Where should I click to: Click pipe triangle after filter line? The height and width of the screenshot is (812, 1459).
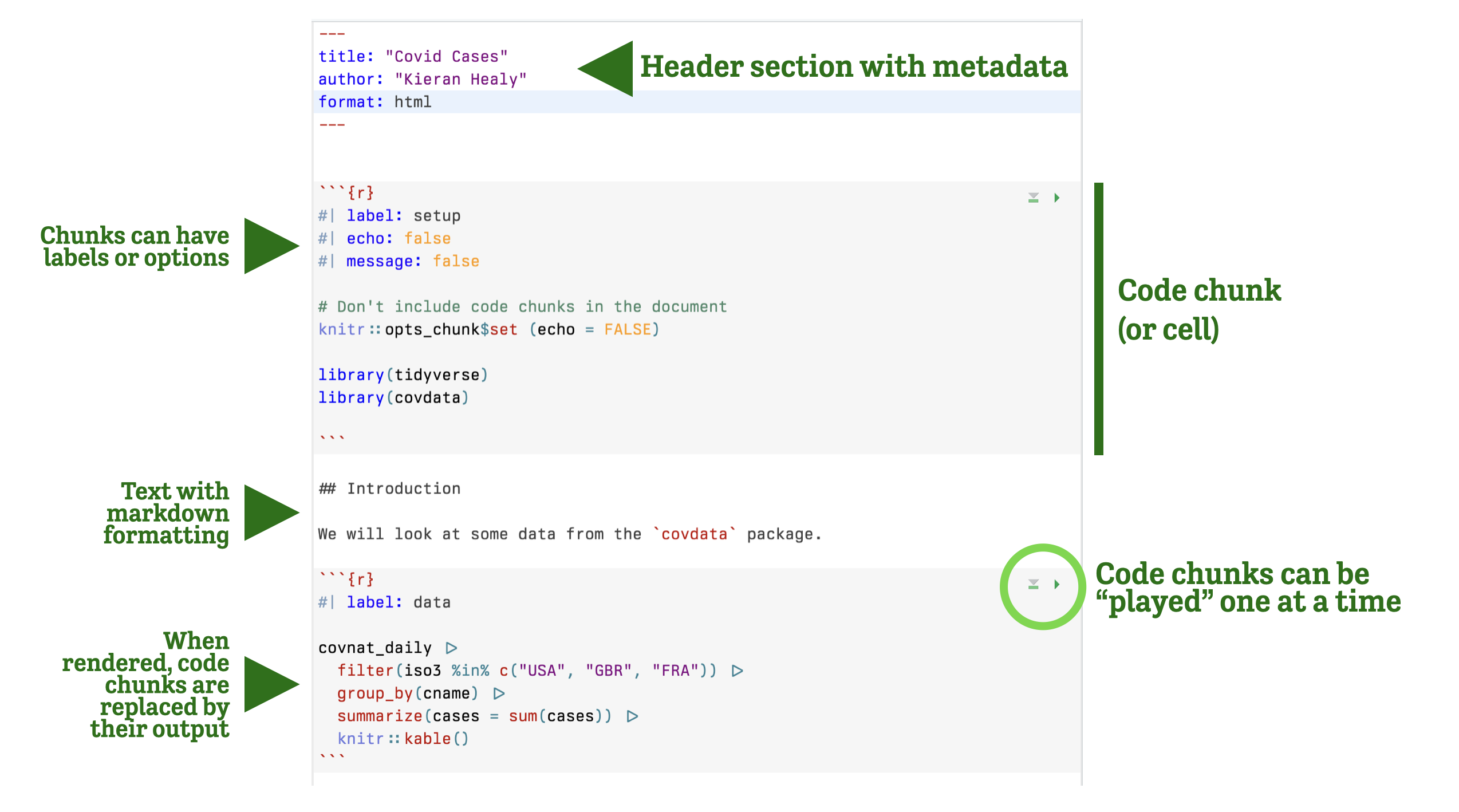tap(737, 671)
